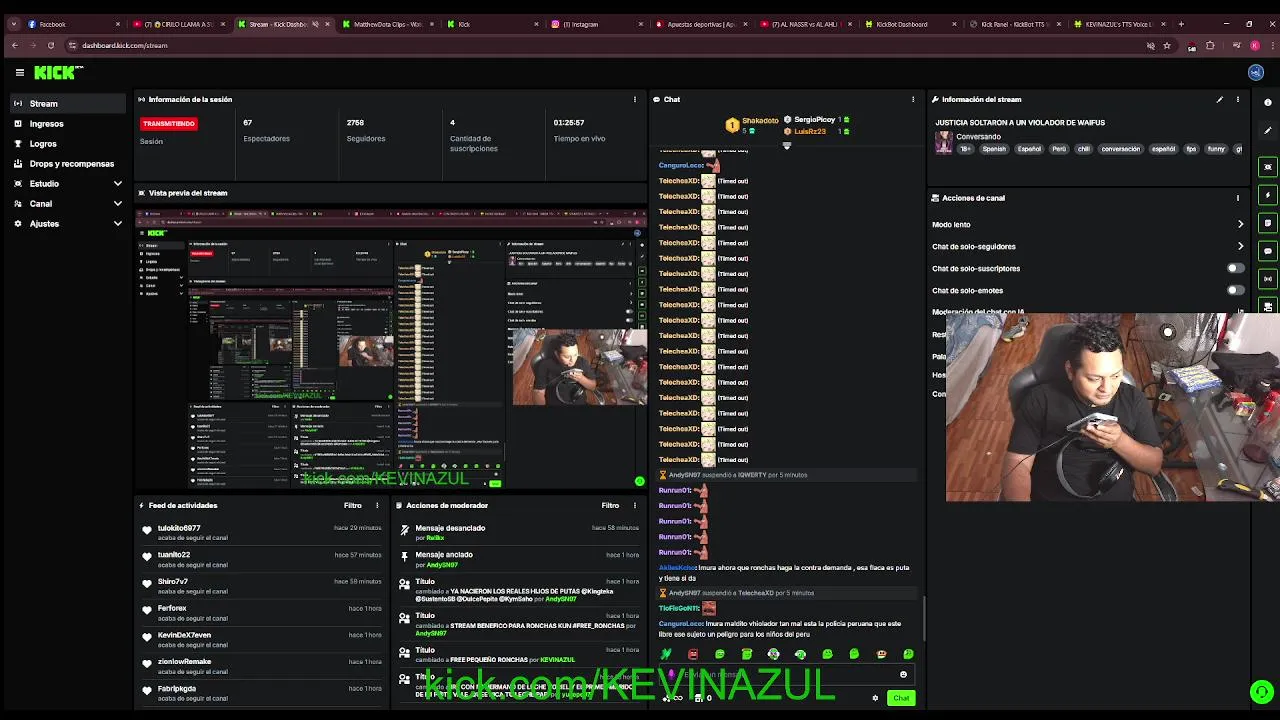
Task: Click the chat message input field
Action: (x=785, y=675)
